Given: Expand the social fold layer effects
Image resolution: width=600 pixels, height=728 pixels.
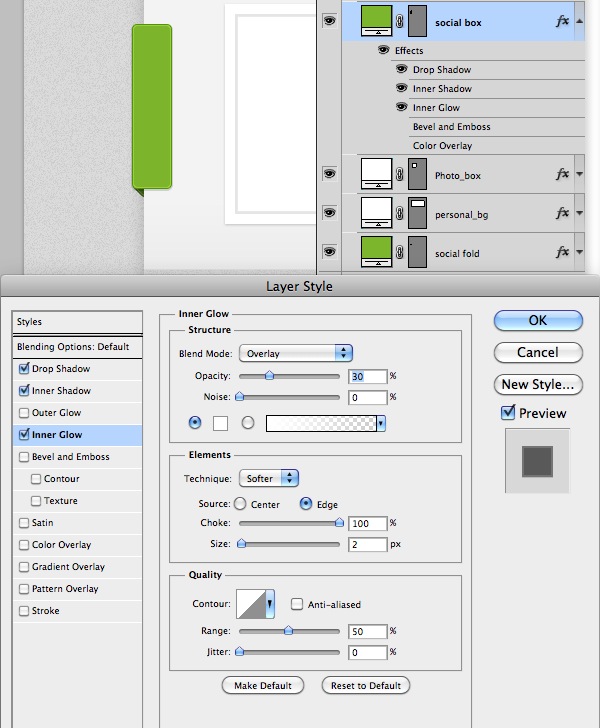Looking at the screenshot, I should 579,252.
